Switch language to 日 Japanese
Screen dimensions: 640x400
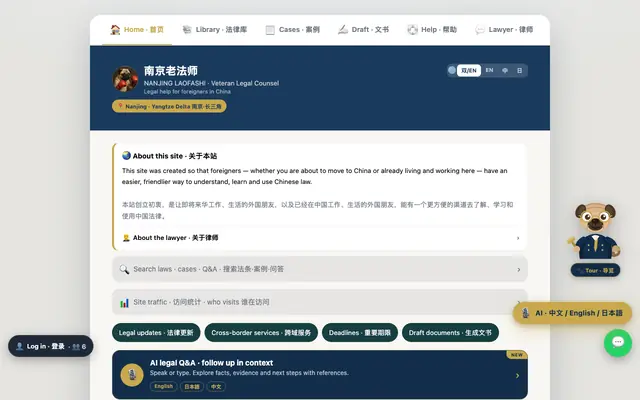pos(519,70)
